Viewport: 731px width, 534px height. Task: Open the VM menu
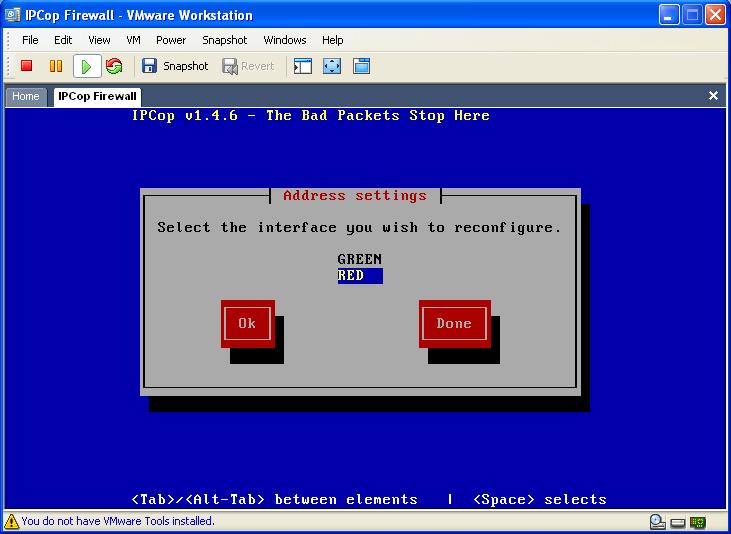click(x=133, y=40)
